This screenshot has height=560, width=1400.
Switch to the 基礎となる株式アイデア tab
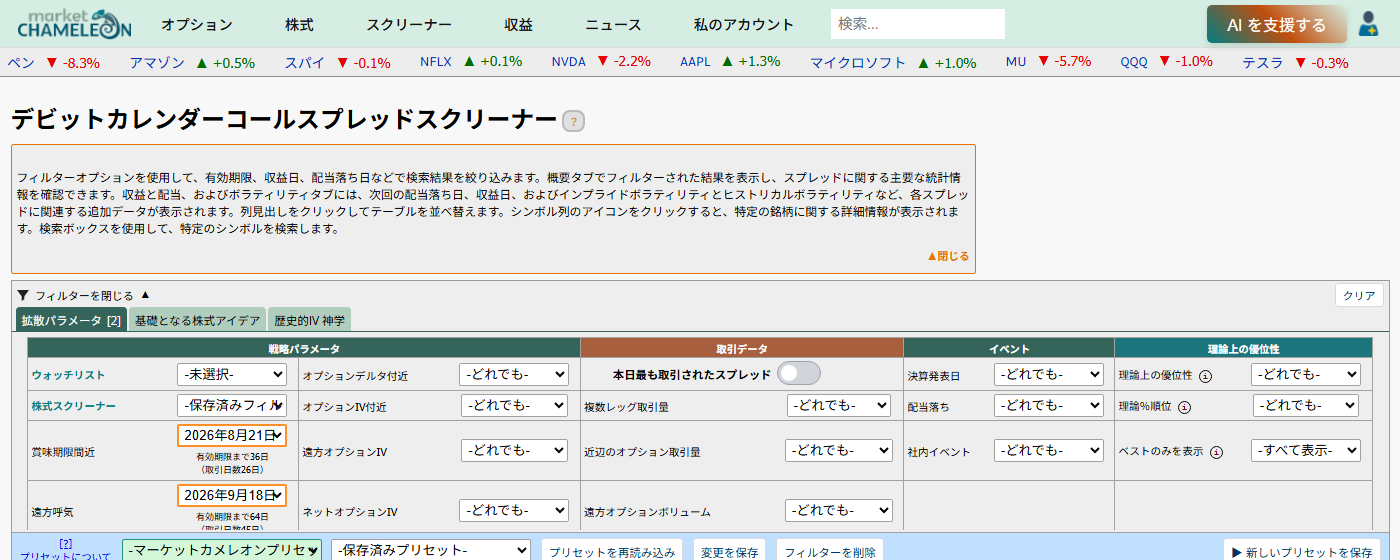[197, 320]
